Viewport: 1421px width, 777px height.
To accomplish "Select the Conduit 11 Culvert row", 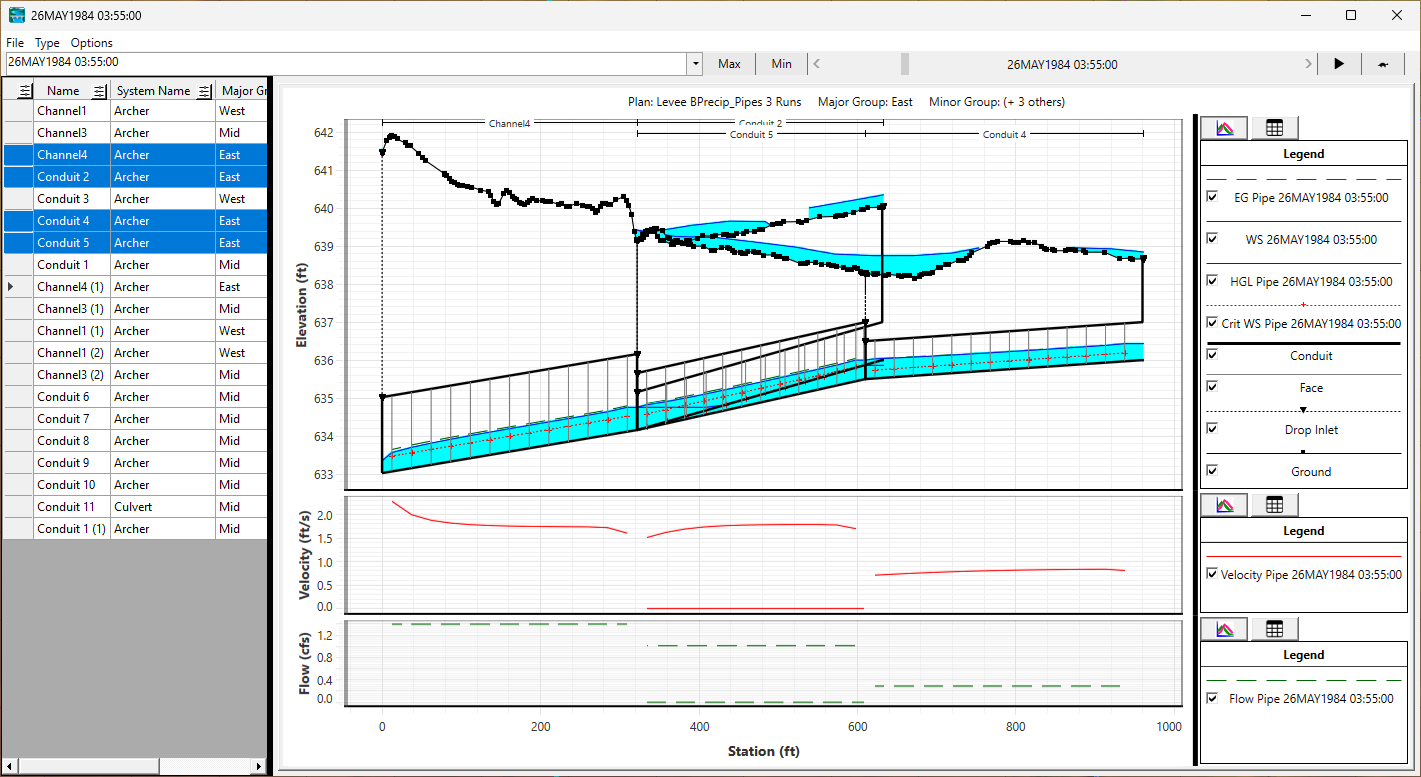I will (135, 507).
